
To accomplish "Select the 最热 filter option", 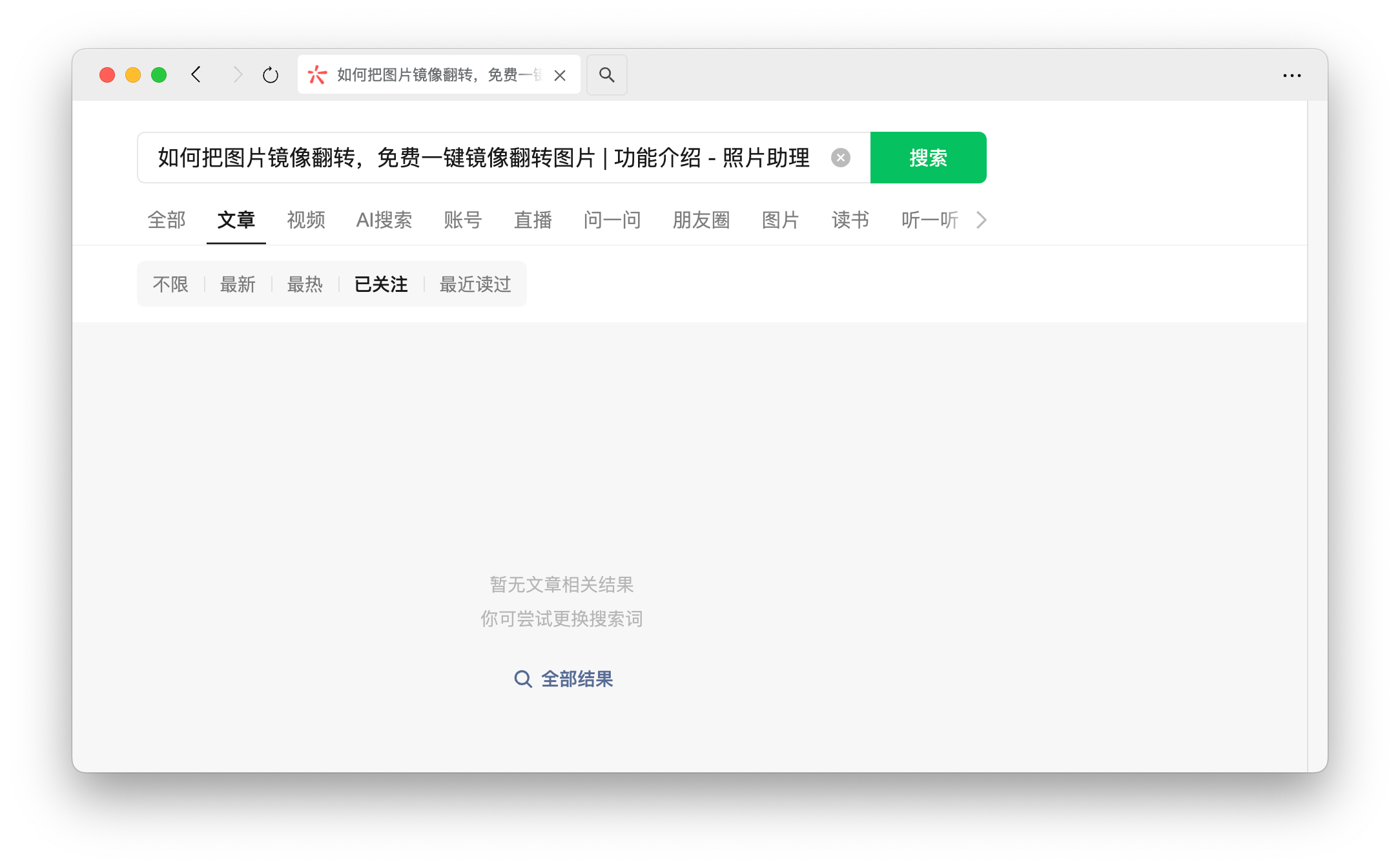I will click(x=305, y=284).
